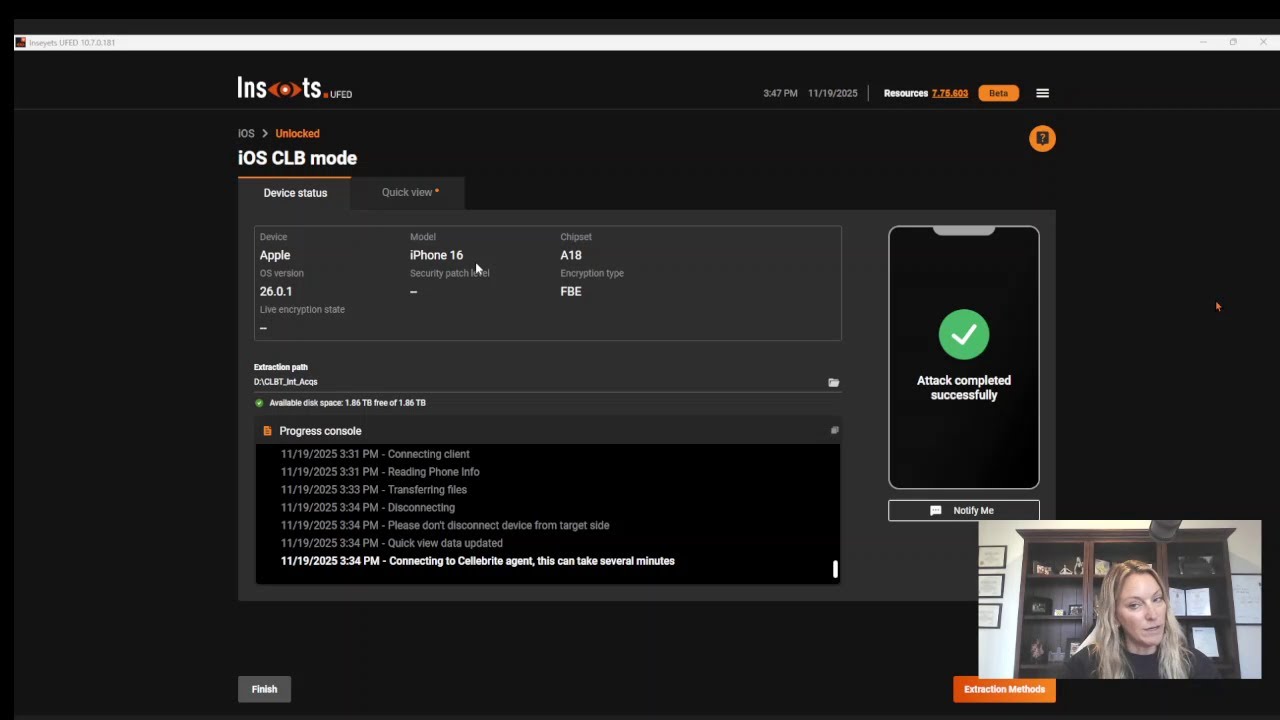Viewport: 1280px width, 720px height.
Task: Click the iOS breadcrumb
Action: (246, 134)
